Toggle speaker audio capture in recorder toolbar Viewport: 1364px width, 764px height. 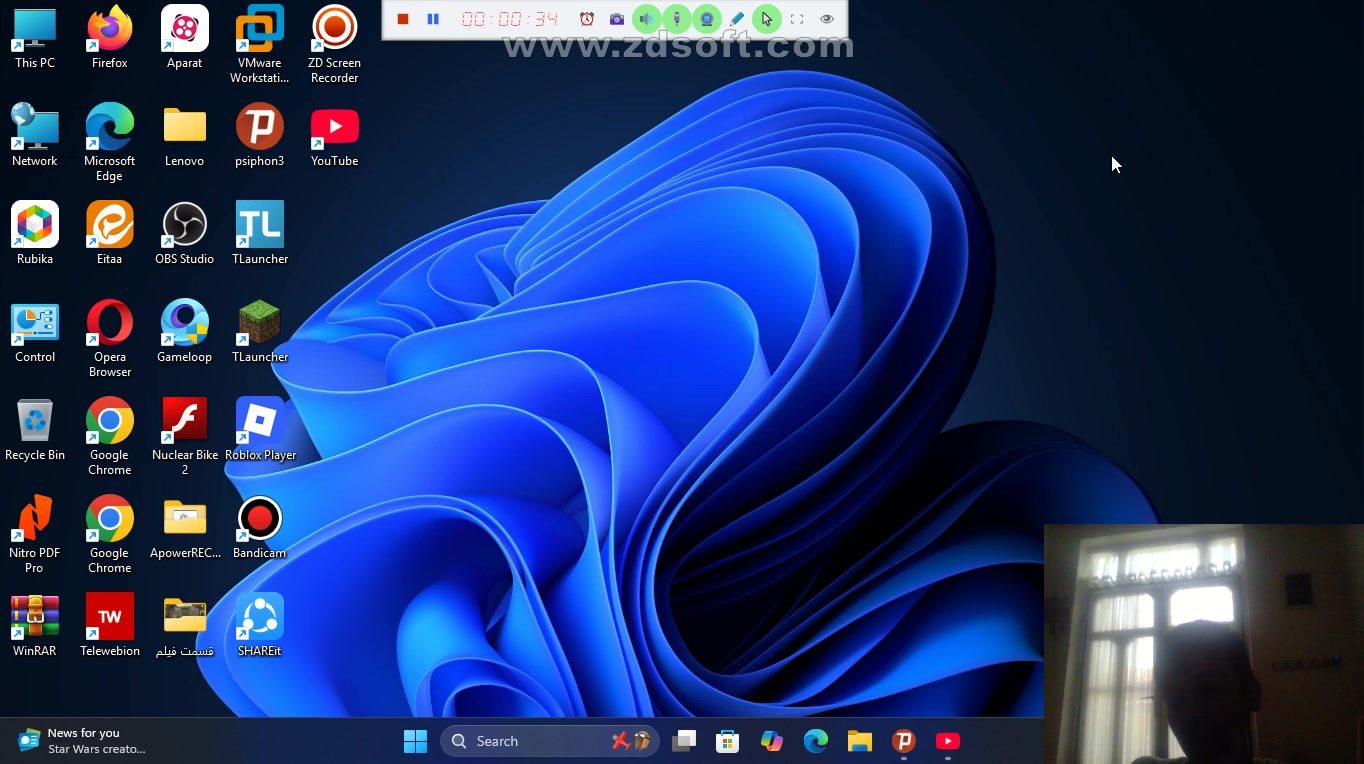click(x=647, y=19)
